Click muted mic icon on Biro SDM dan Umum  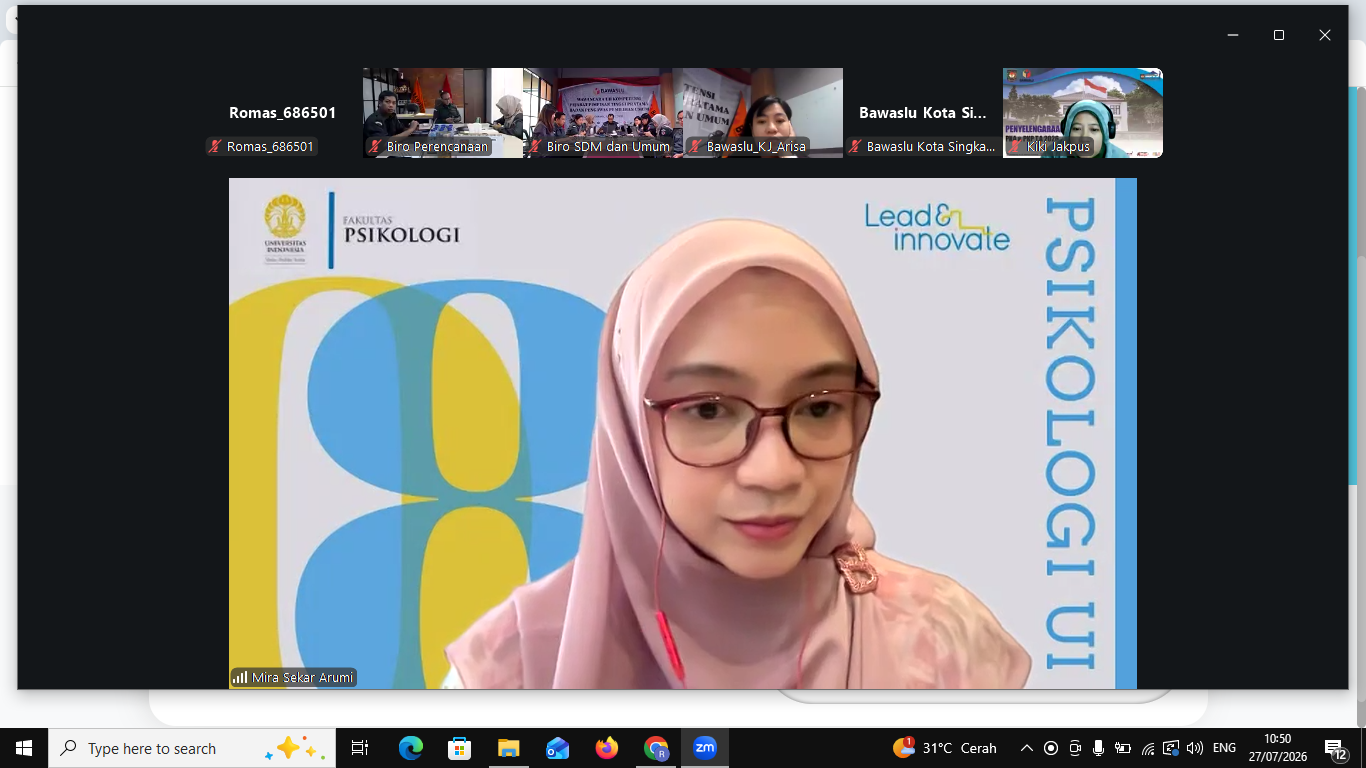click(535, 147)
